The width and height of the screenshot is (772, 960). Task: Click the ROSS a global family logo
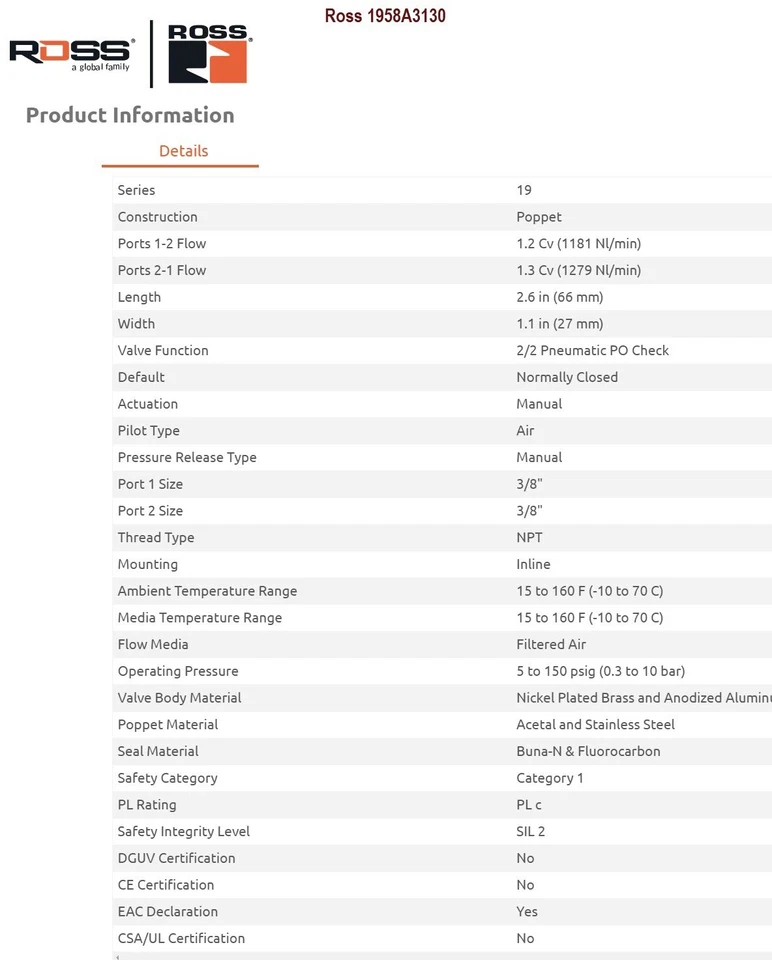(71, 54)
